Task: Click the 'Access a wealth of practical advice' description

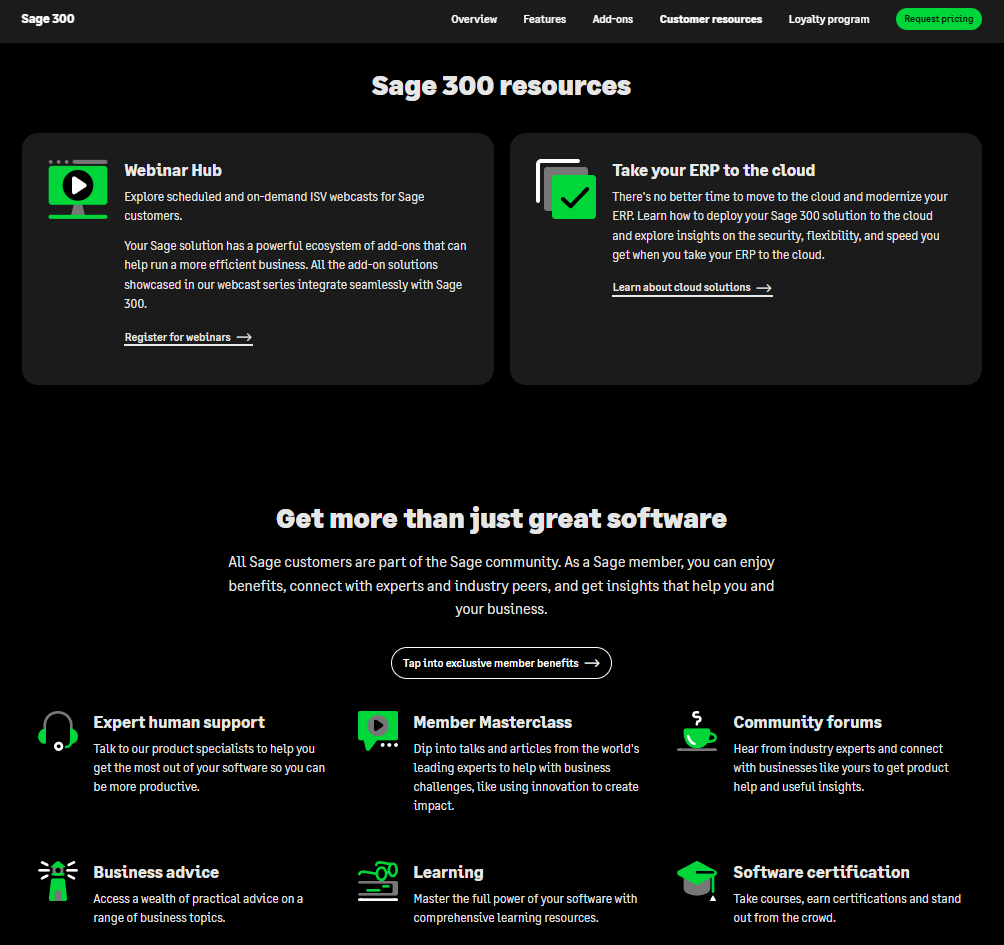Action: pos(198,908)
